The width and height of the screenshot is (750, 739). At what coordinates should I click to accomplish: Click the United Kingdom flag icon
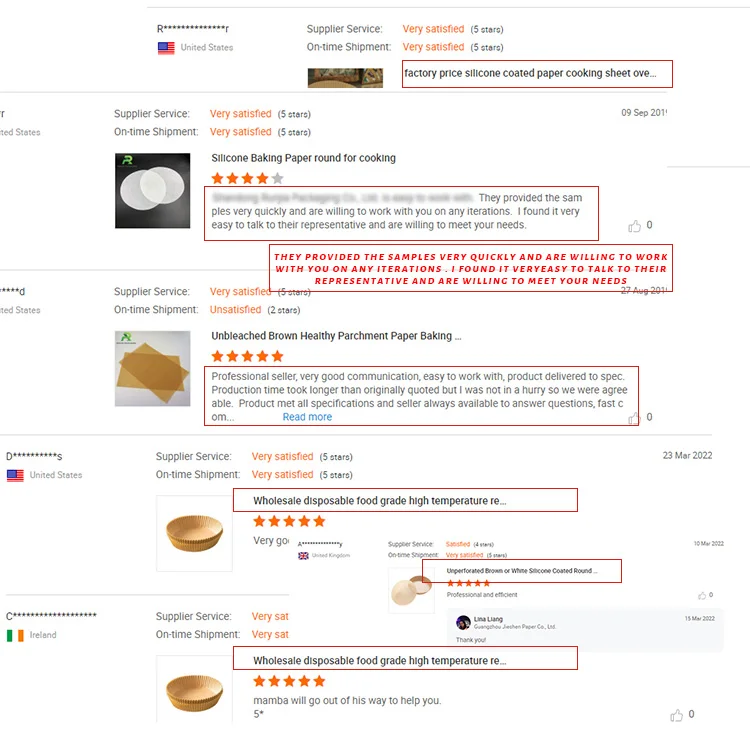(303, 555)
